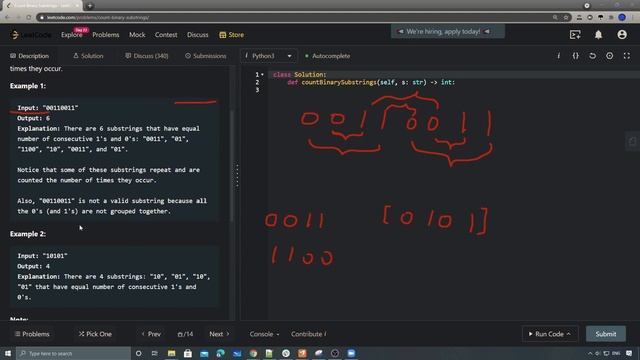Image resolution: width=640 pixels, height=360 pixels.
Task: Click the 'Example 2:' heading
Action: pos(28,234)
